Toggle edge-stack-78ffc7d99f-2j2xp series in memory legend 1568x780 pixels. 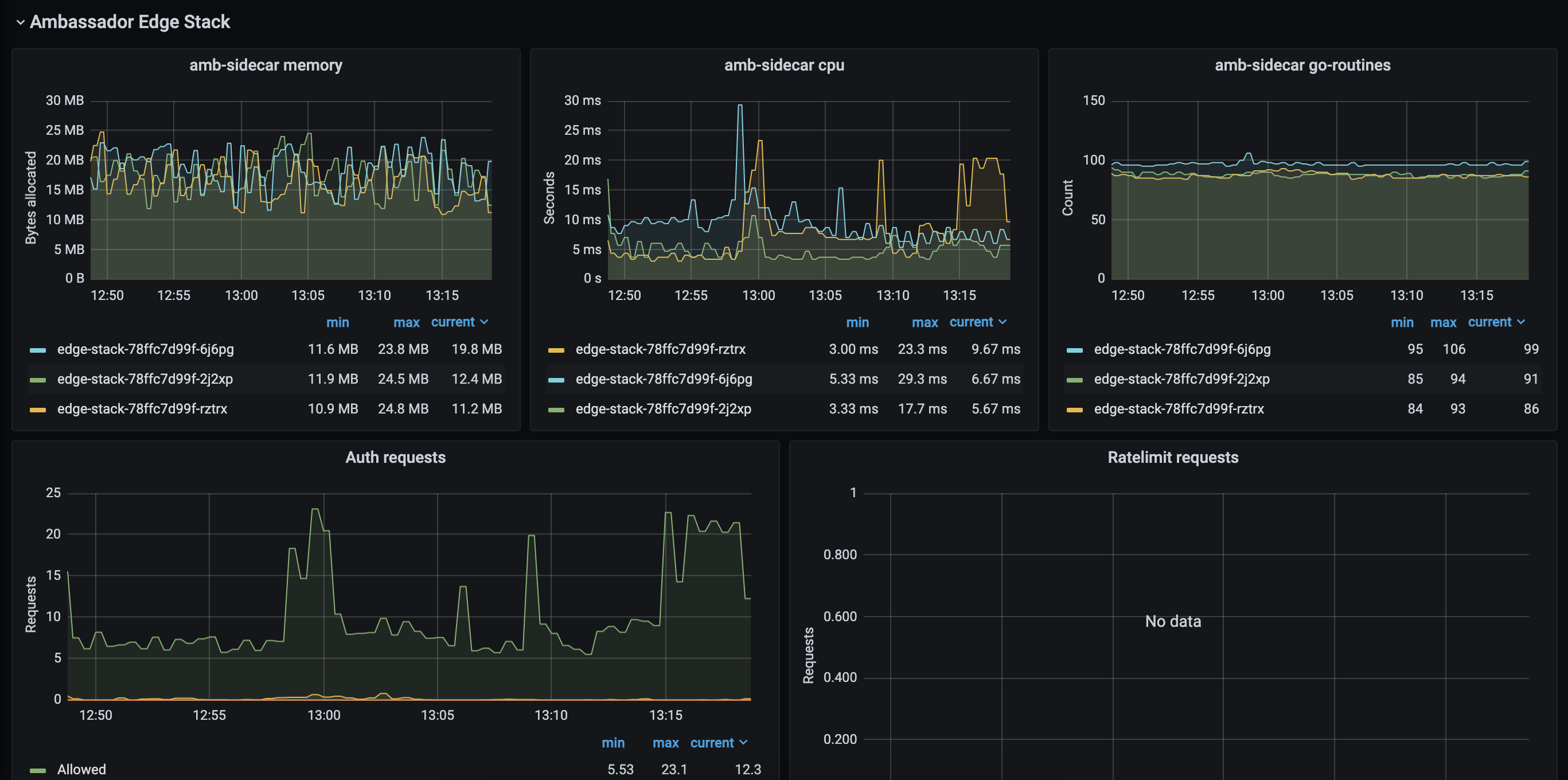[145, 379]
